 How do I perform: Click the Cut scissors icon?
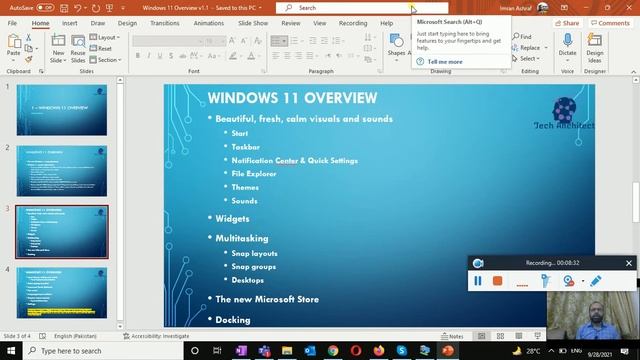click(29, 38)
